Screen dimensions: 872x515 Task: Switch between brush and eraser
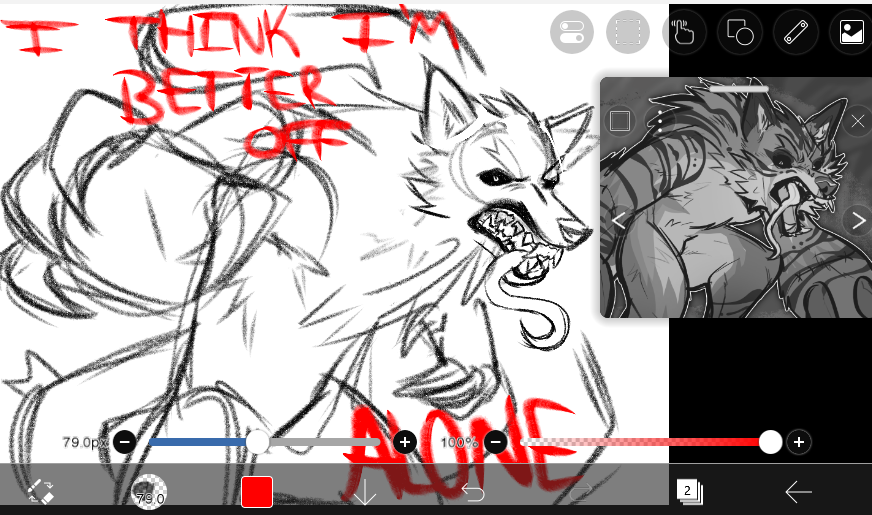click(x=41, y=491)
